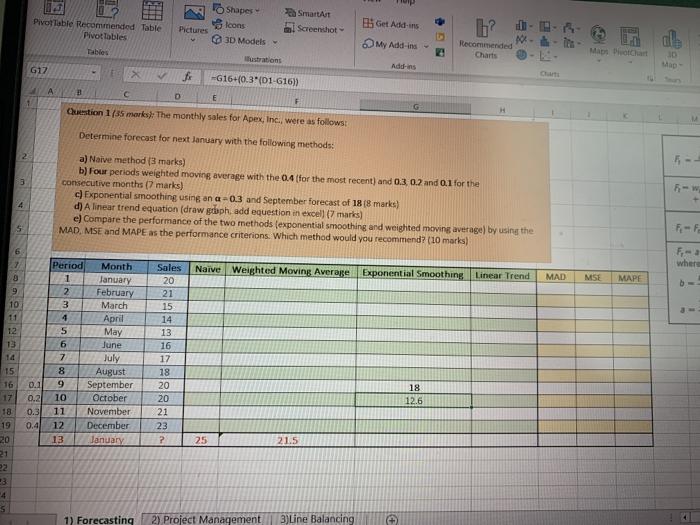700x525 pixels.
Task: Click the Select All corner triangle
Action: click(x=32, y=92)
